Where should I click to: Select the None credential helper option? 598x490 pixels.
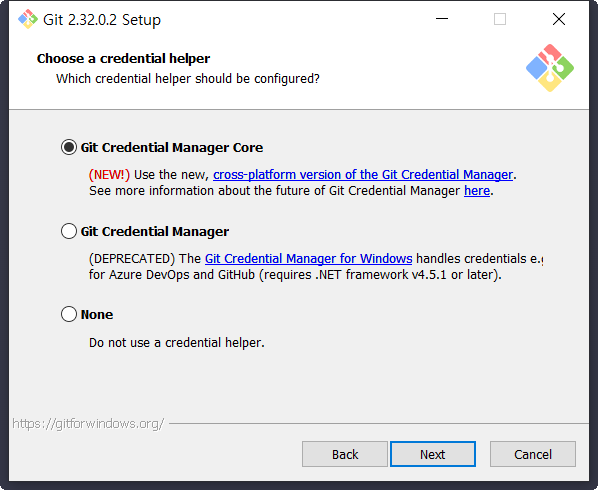point(69,314)
